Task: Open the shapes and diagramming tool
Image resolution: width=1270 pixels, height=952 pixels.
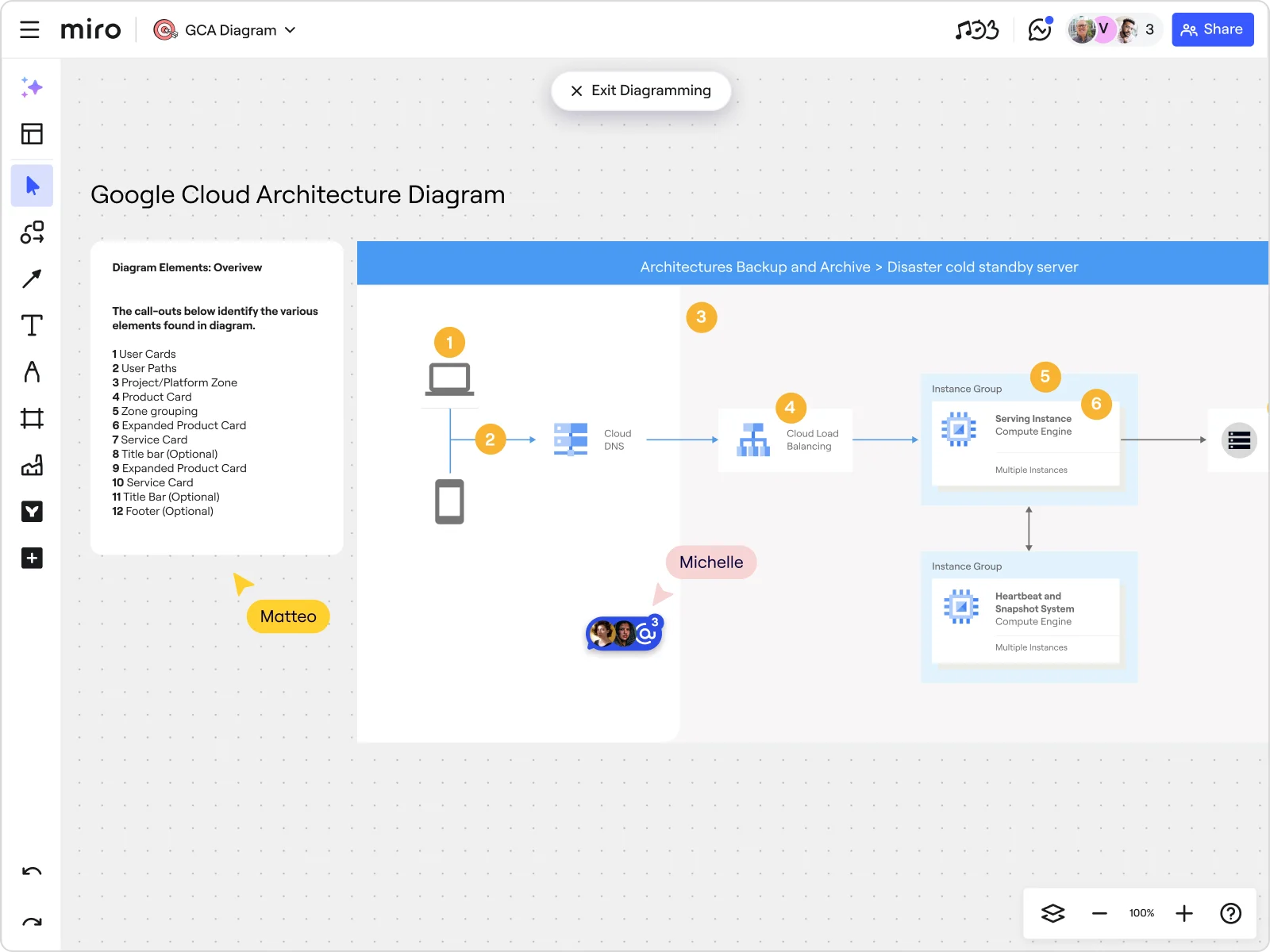Action: click(32, 232)
